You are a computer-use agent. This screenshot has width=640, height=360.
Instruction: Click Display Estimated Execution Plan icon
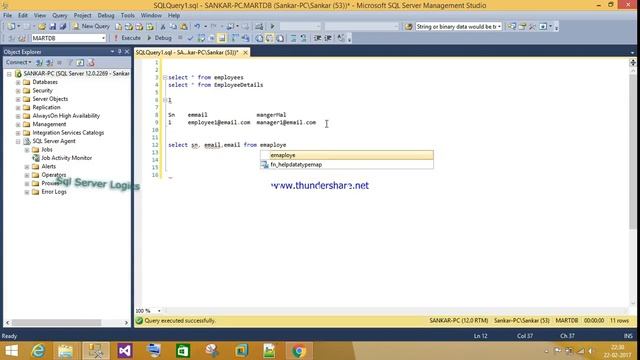201,38
